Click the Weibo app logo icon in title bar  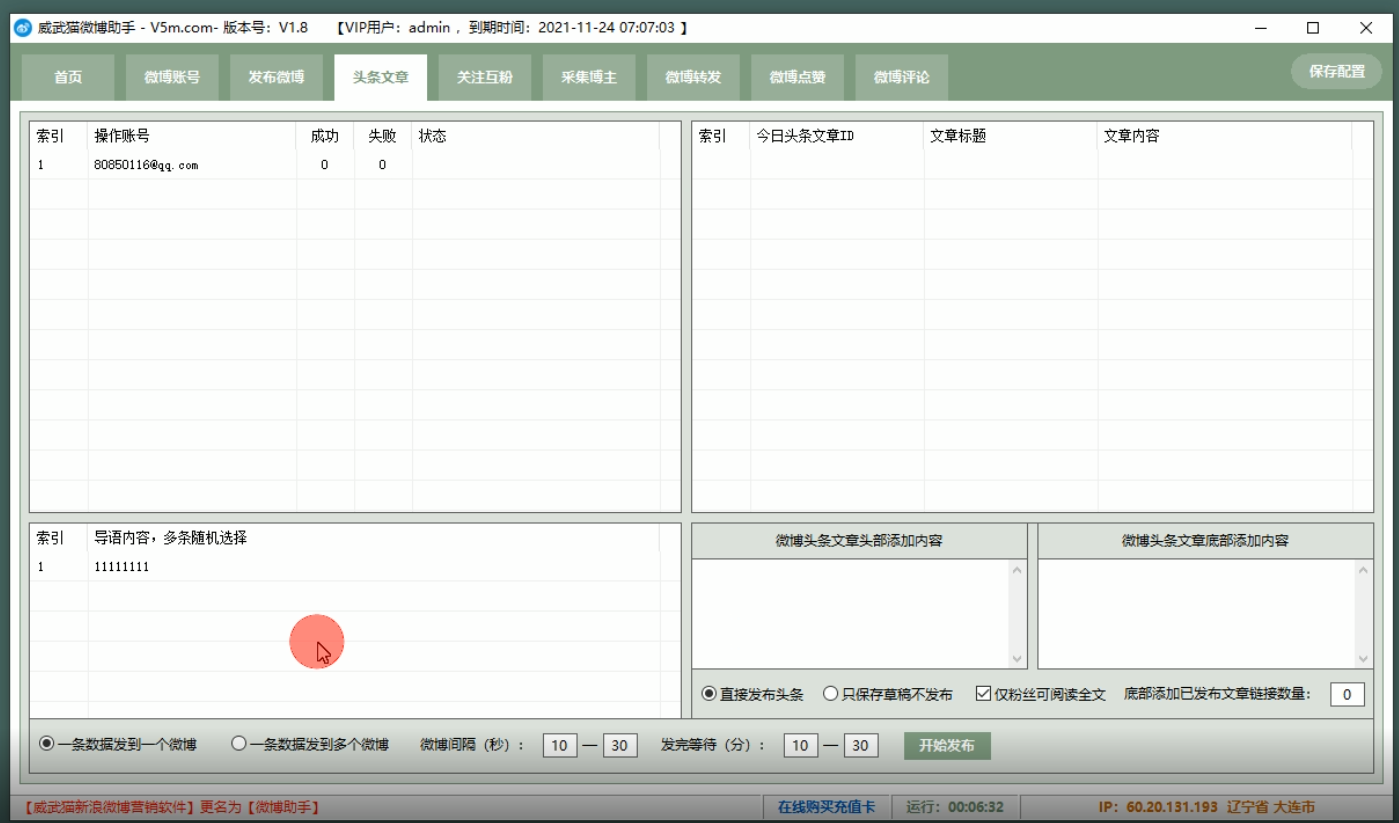click(x=22, y=28)
